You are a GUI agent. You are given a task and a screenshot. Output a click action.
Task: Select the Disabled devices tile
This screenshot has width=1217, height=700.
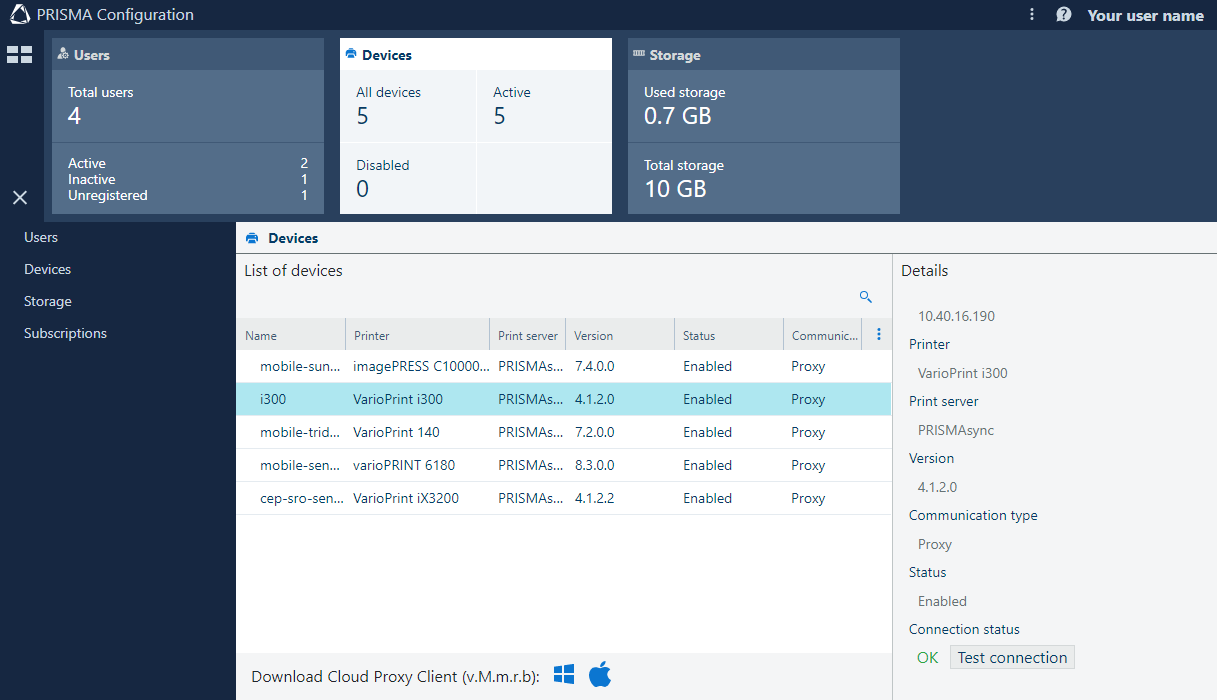coord(408,178)
